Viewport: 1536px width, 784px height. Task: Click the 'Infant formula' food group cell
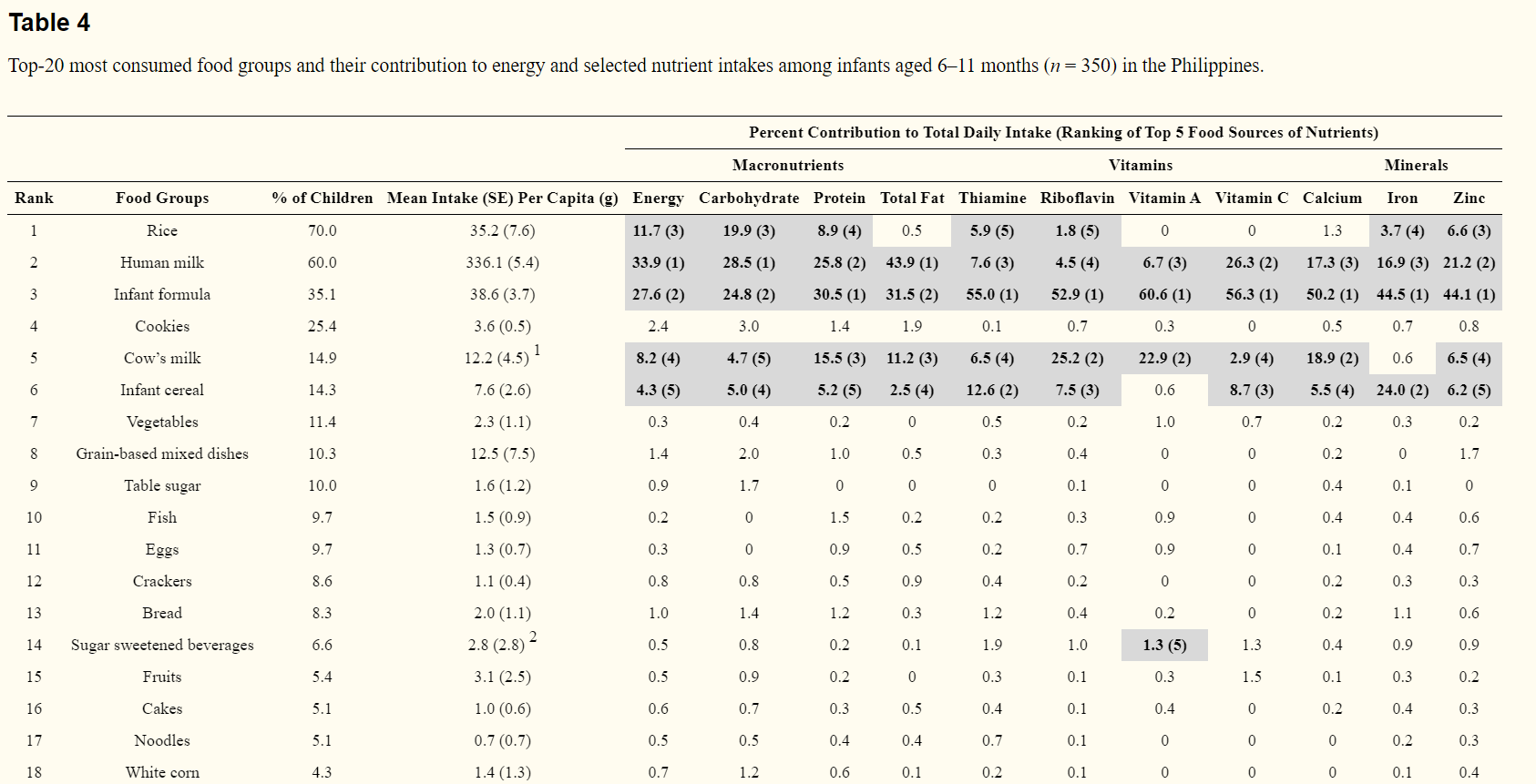162,295
